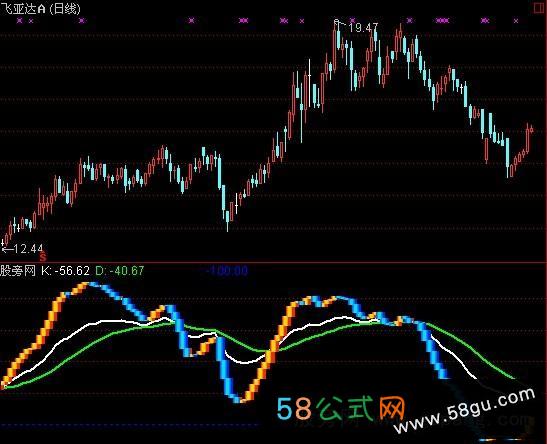Click the 19.47 high price label
The height and width of the screenshot is (444, 547).
tap(363, 28)
